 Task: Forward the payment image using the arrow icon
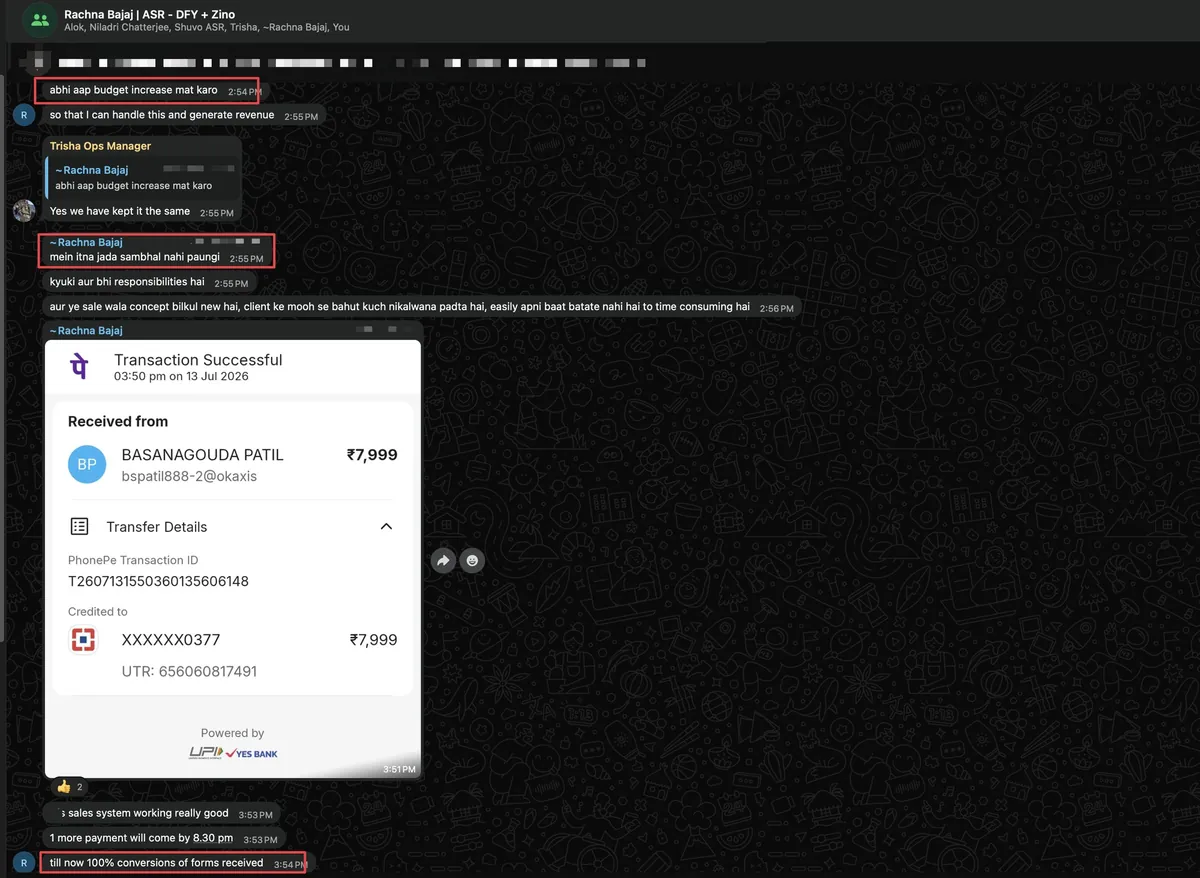442,561
